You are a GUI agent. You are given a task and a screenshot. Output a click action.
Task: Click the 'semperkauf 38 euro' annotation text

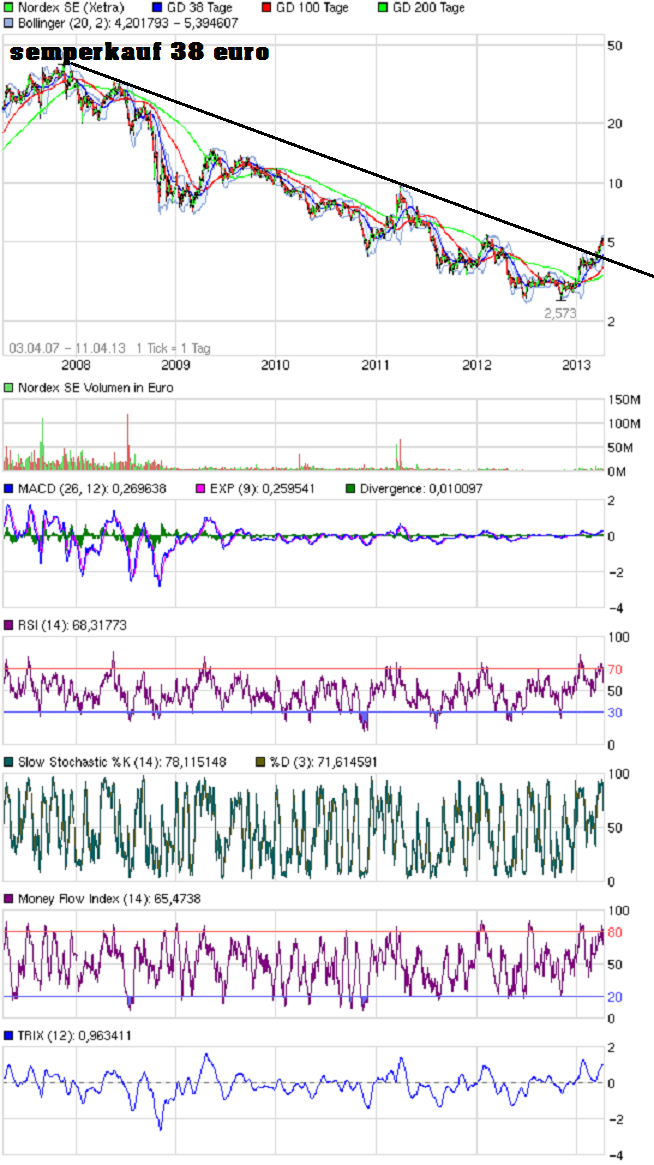(140, 53)
